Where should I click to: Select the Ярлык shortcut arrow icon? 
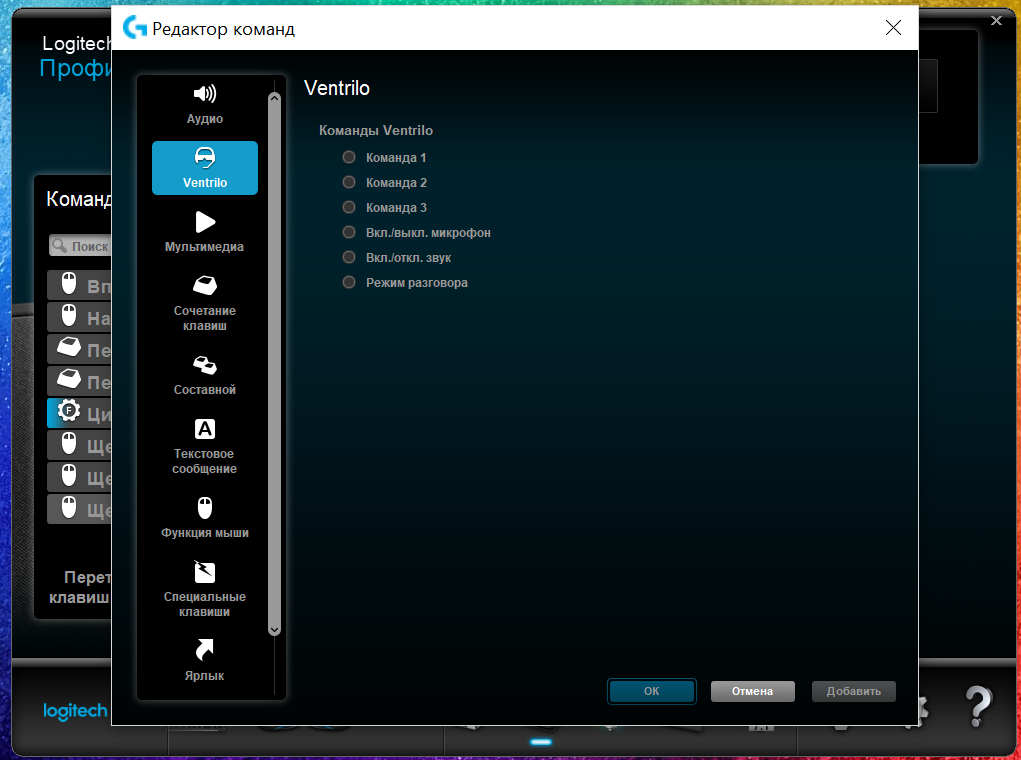pos(204,650)
